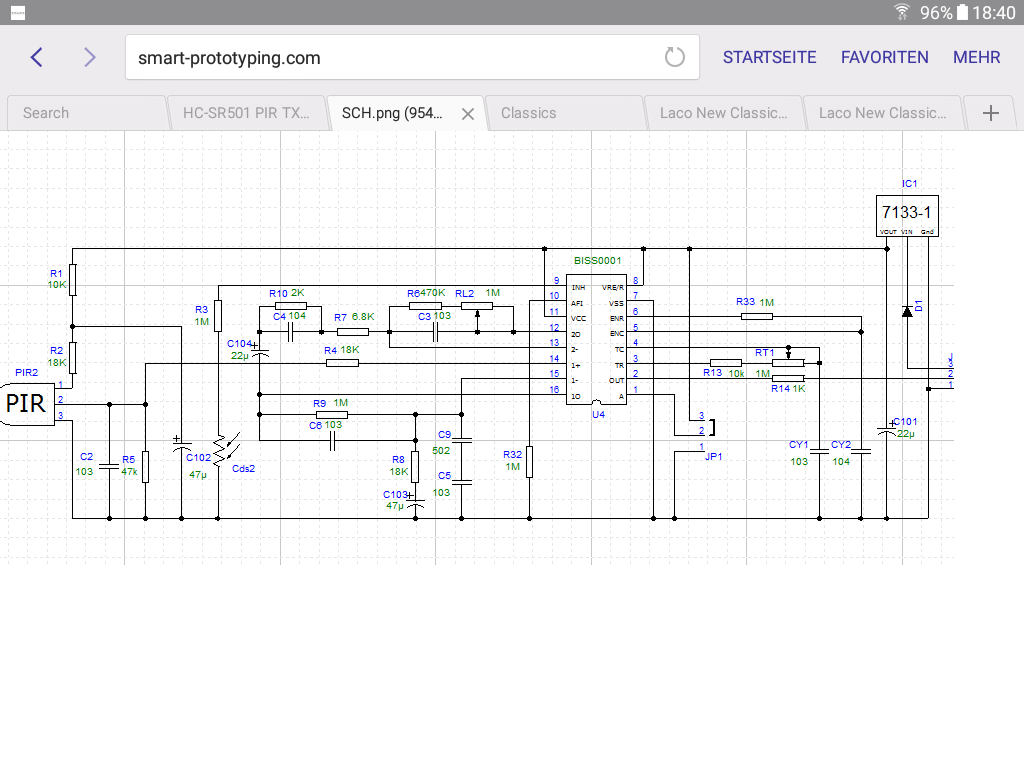This screenshot has height=768, width=1024.
Task: Open the first Laco New Classic tab
Action: tap(723, 113)
